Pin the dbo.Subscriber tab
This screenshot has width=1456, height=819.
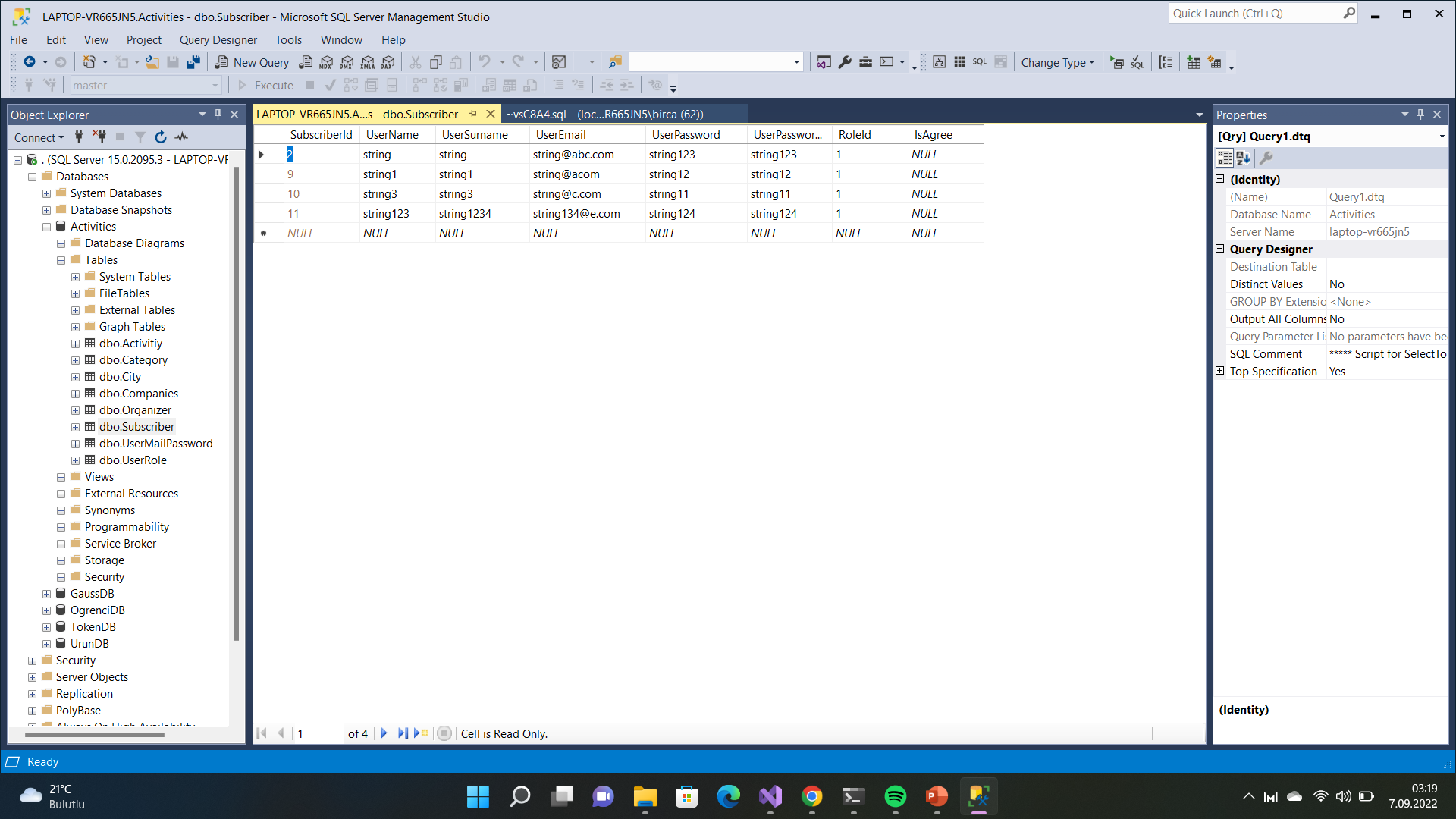point(473,114)
